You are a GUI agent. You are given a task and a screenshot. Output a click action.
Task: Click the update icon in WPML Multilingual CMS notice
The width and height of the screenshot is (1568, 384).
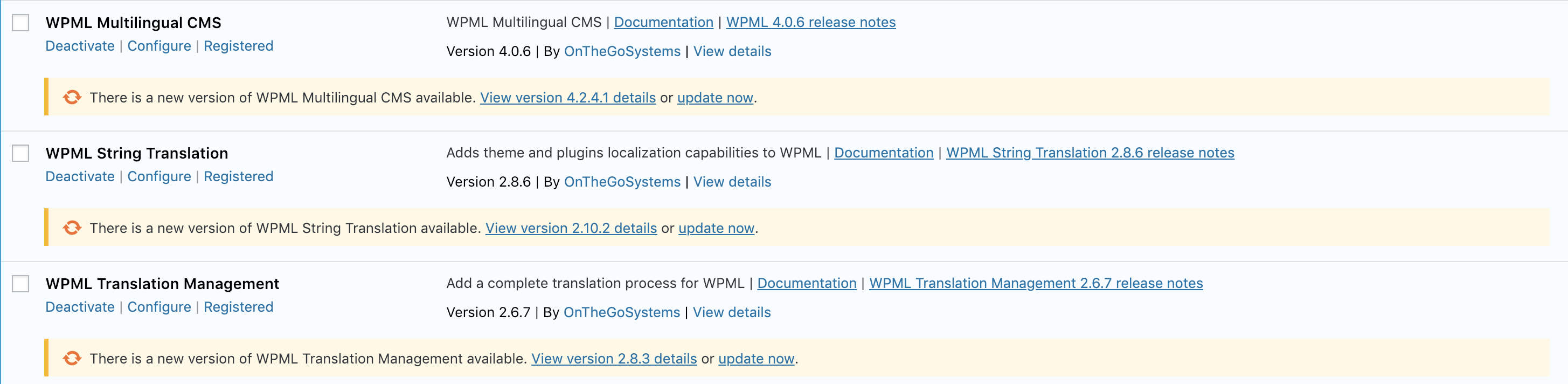point(72,98)
